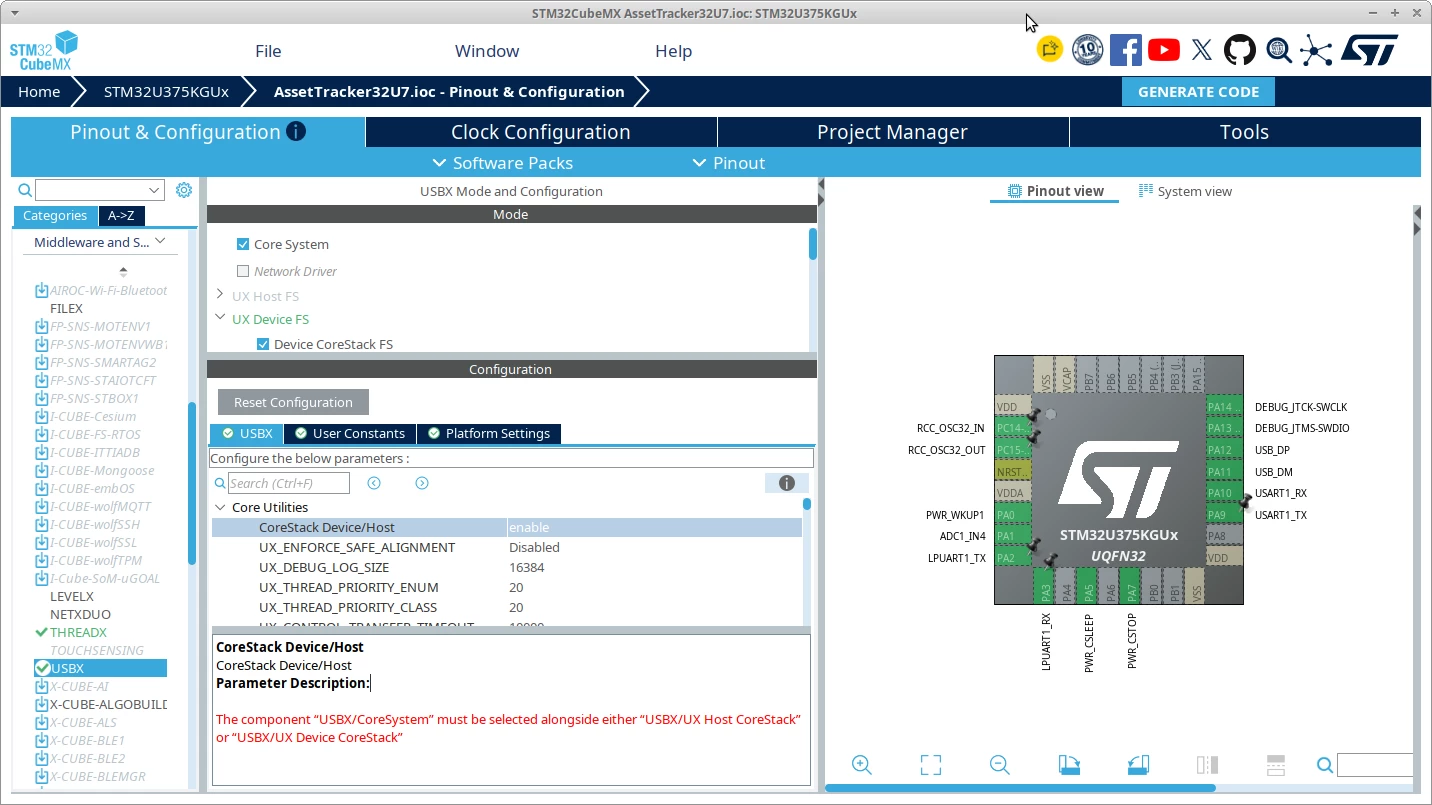Image resolution: width=1432 pixels, height=805 pixels.
Task: Click the ST logo in header
Action: click(x=1370, y=50)
